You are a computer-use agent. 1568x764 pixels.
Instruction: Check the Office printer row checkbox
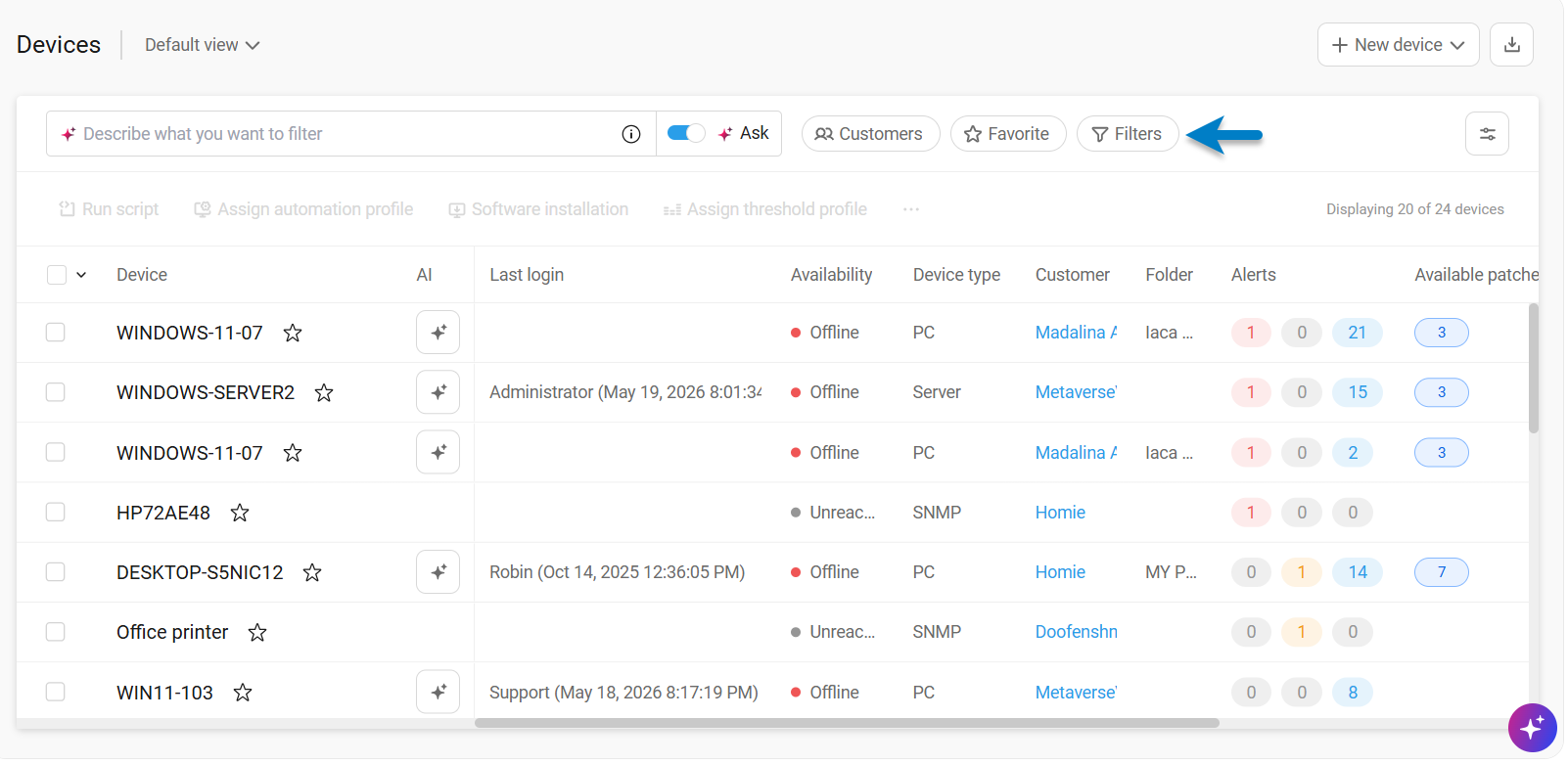click(x=56, y=632)
